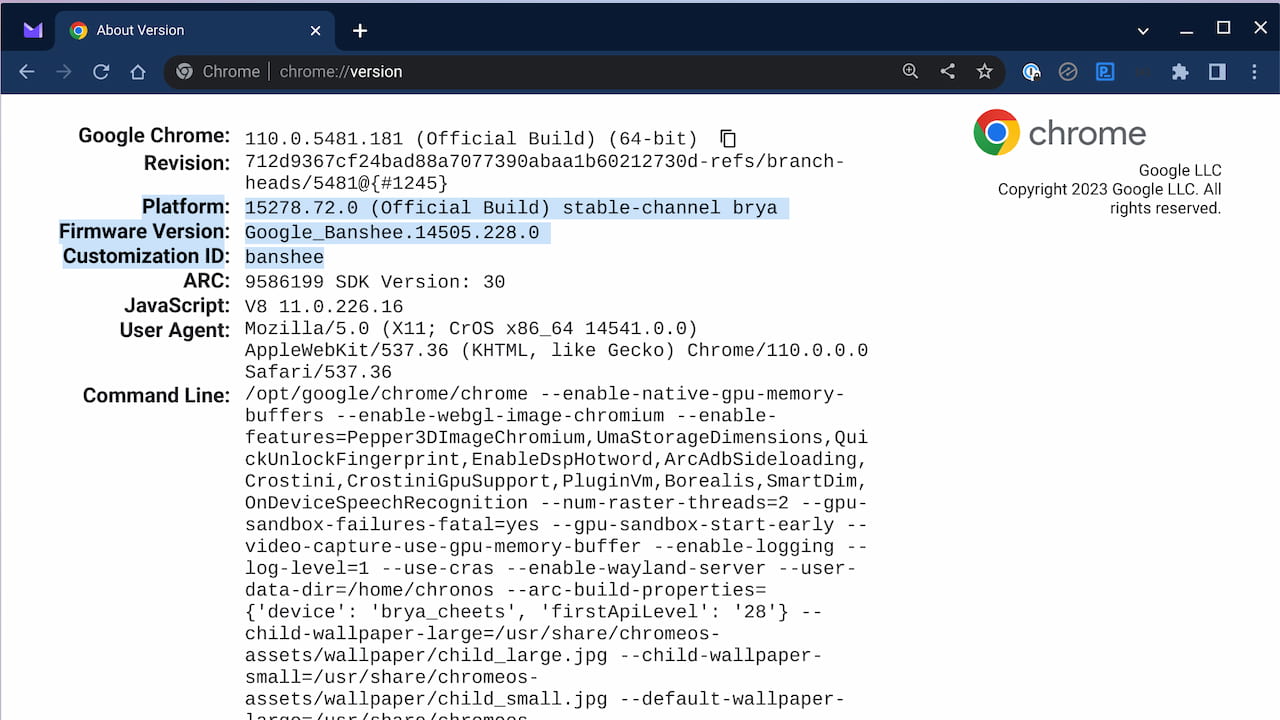Click the Platform: label
The width and height of the screenshot is (1280, 720).
186,207
